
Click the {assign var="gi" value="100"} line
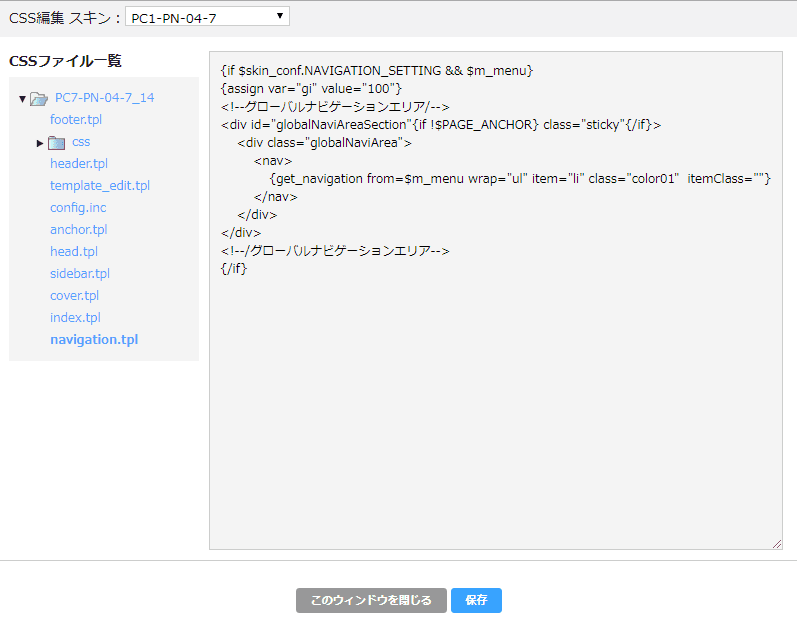click(x=311, y=89)
